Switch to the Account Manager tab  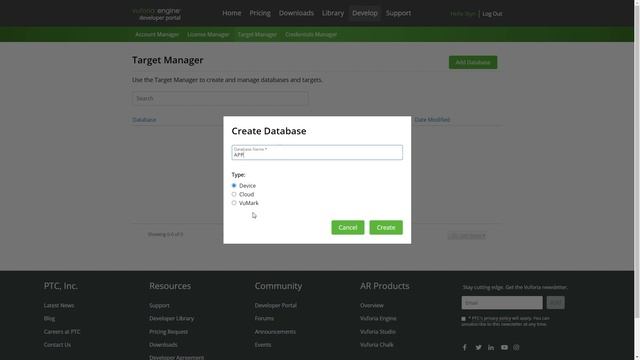coord(157,35)
